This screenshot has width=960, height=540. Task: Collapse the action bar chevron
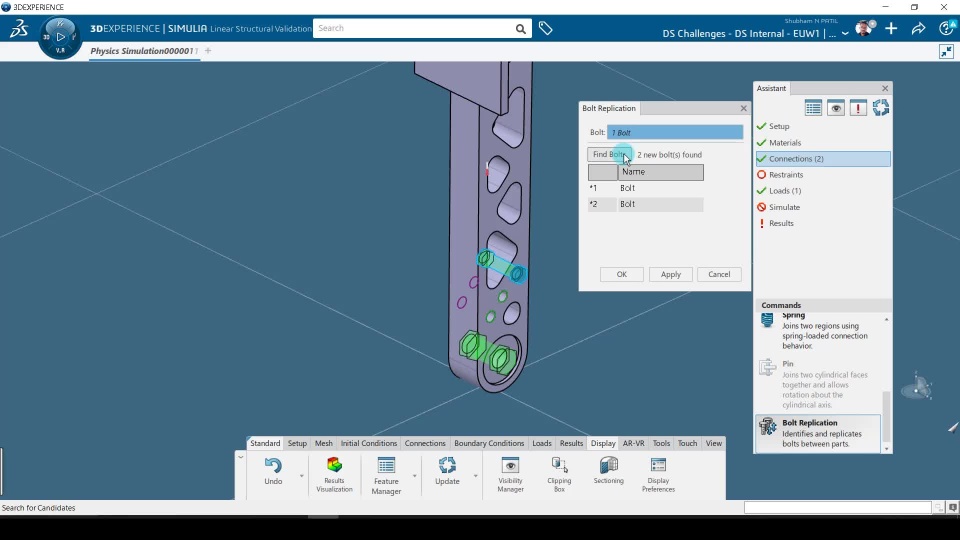click(241, 457)
